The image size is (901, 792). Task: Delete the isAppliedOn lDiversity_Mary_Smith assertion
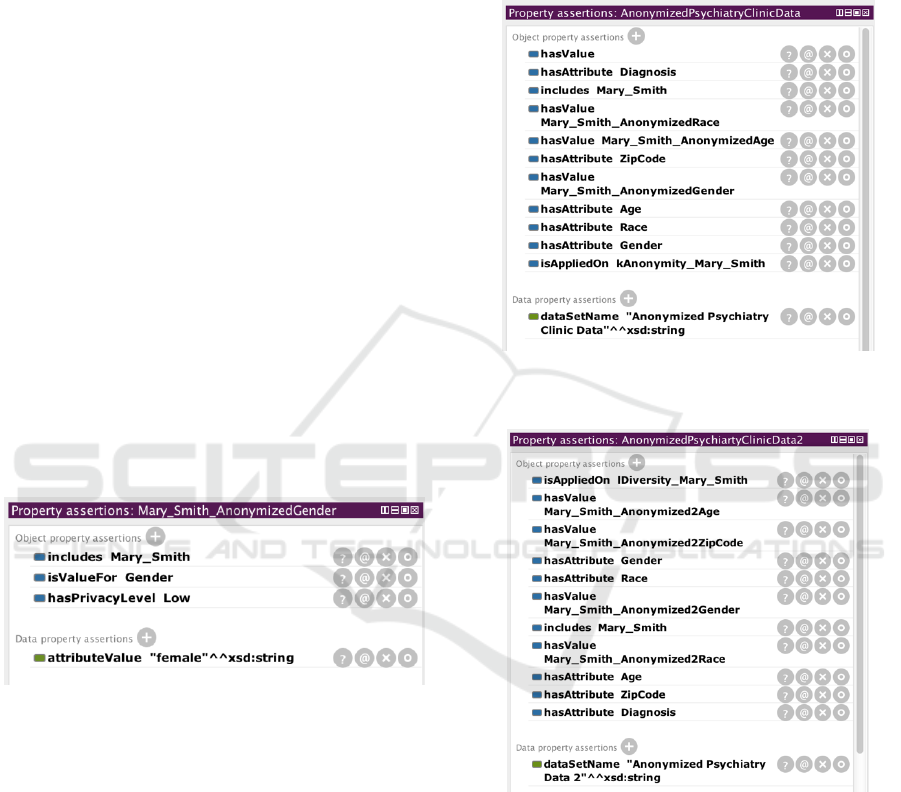coord(824,481)
